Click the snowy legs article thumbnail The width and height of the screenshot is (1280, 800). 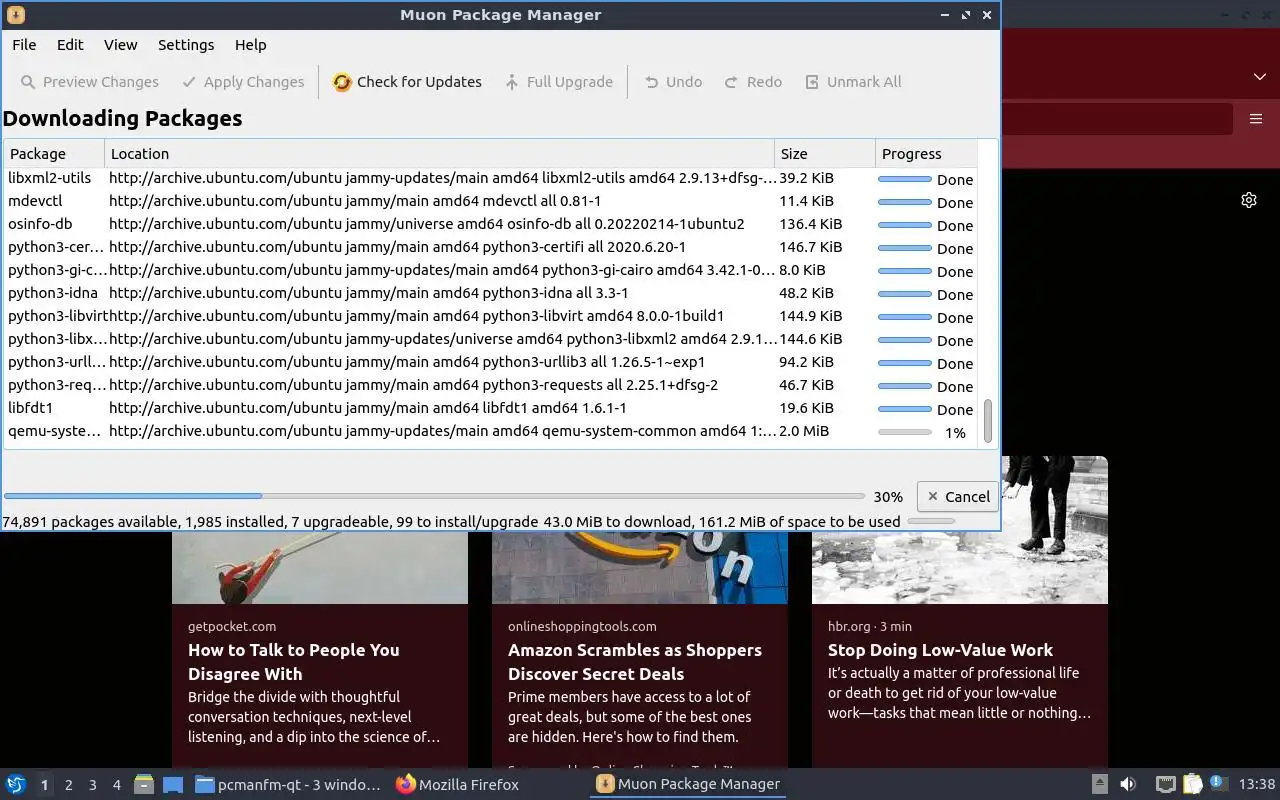point(1054,530)
